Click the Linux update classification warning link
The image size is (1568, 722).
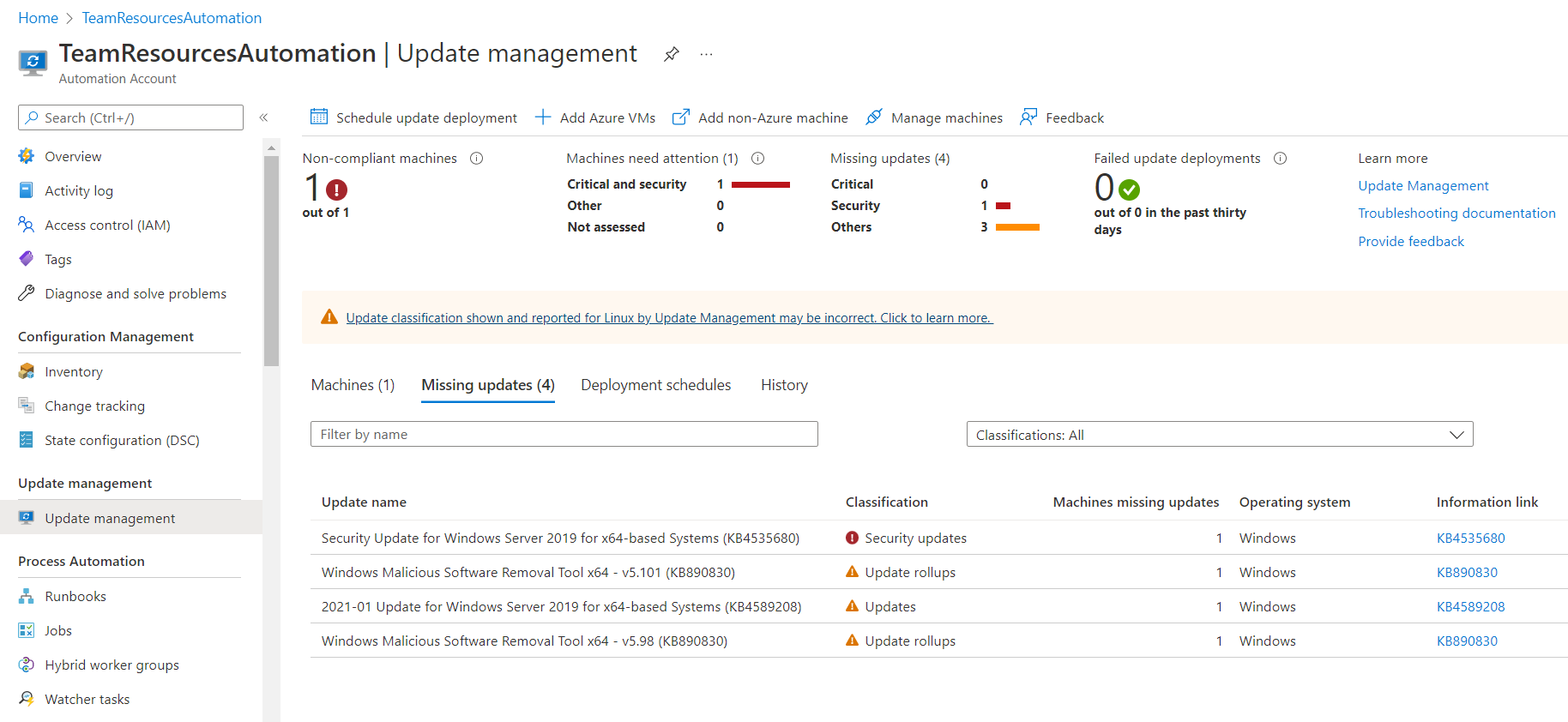point(669,318)
